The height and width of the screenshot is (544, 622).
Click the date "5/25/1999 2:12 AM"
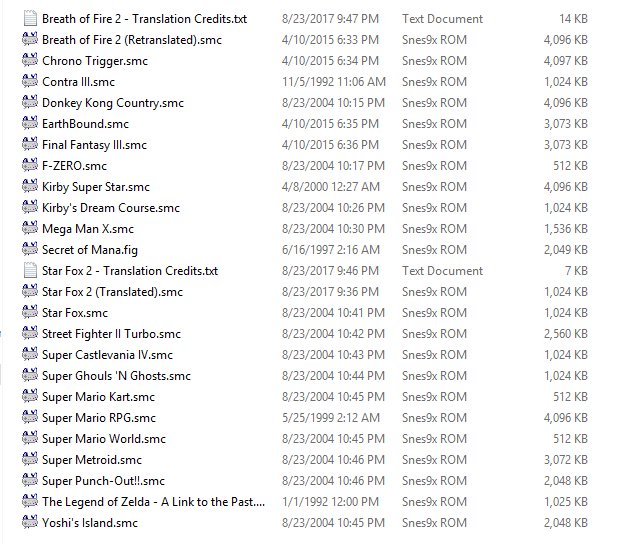(x=331, y=418)
